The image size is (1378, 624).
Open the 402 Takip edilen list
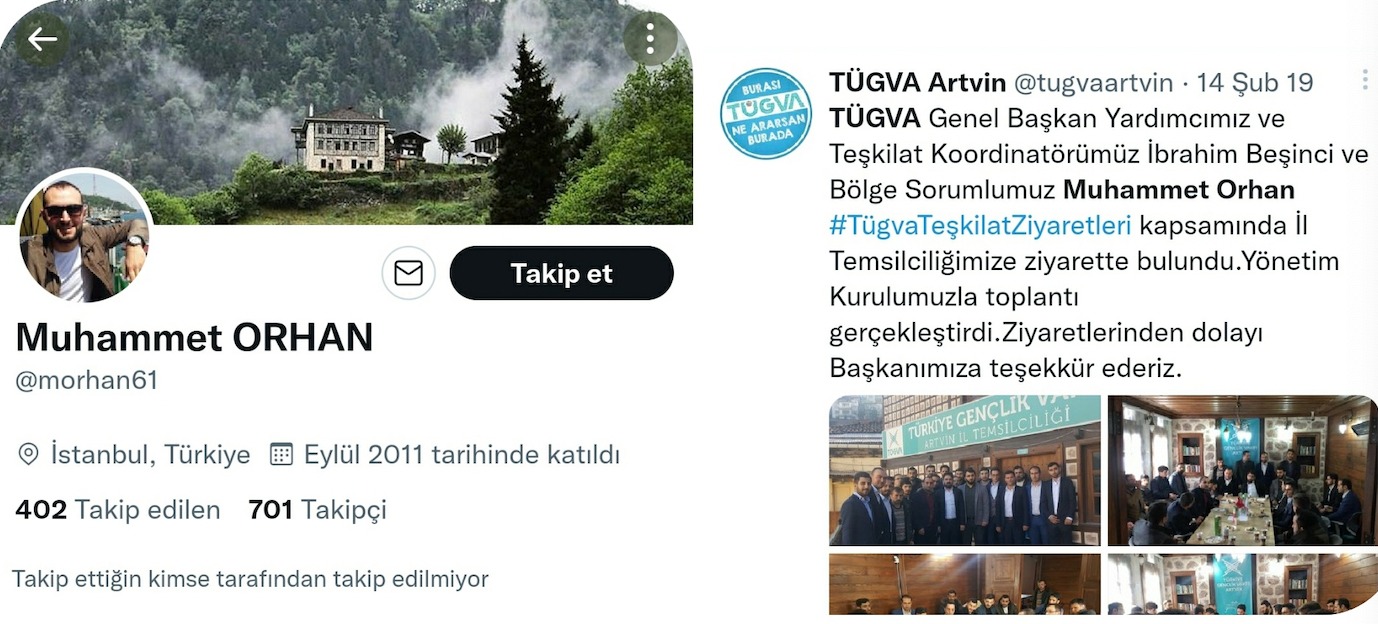point(118,510)
